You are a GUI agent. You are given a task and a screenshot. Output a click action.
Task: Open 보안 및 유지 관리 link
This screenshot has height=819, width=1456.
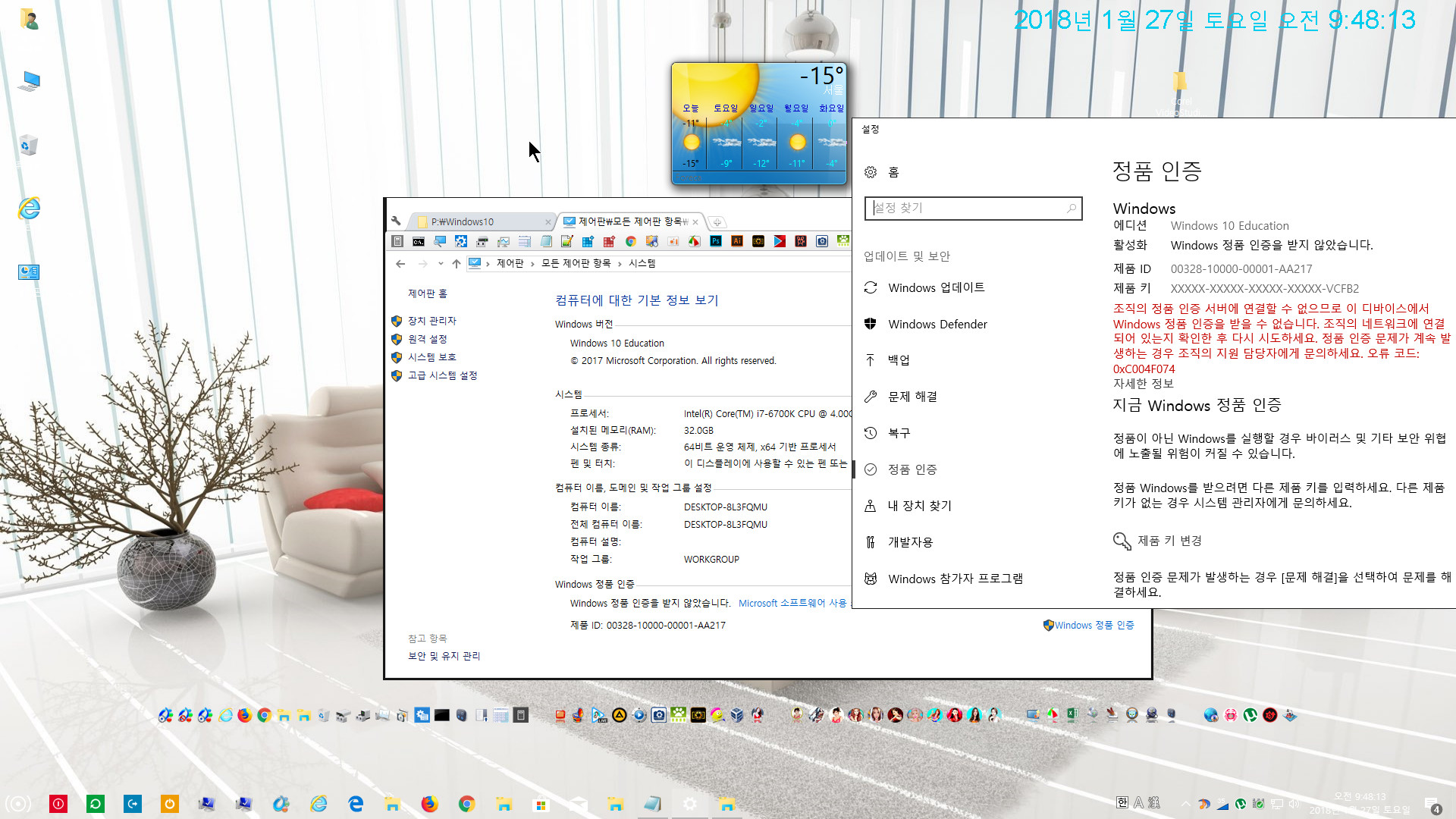(x=444, y=656)
